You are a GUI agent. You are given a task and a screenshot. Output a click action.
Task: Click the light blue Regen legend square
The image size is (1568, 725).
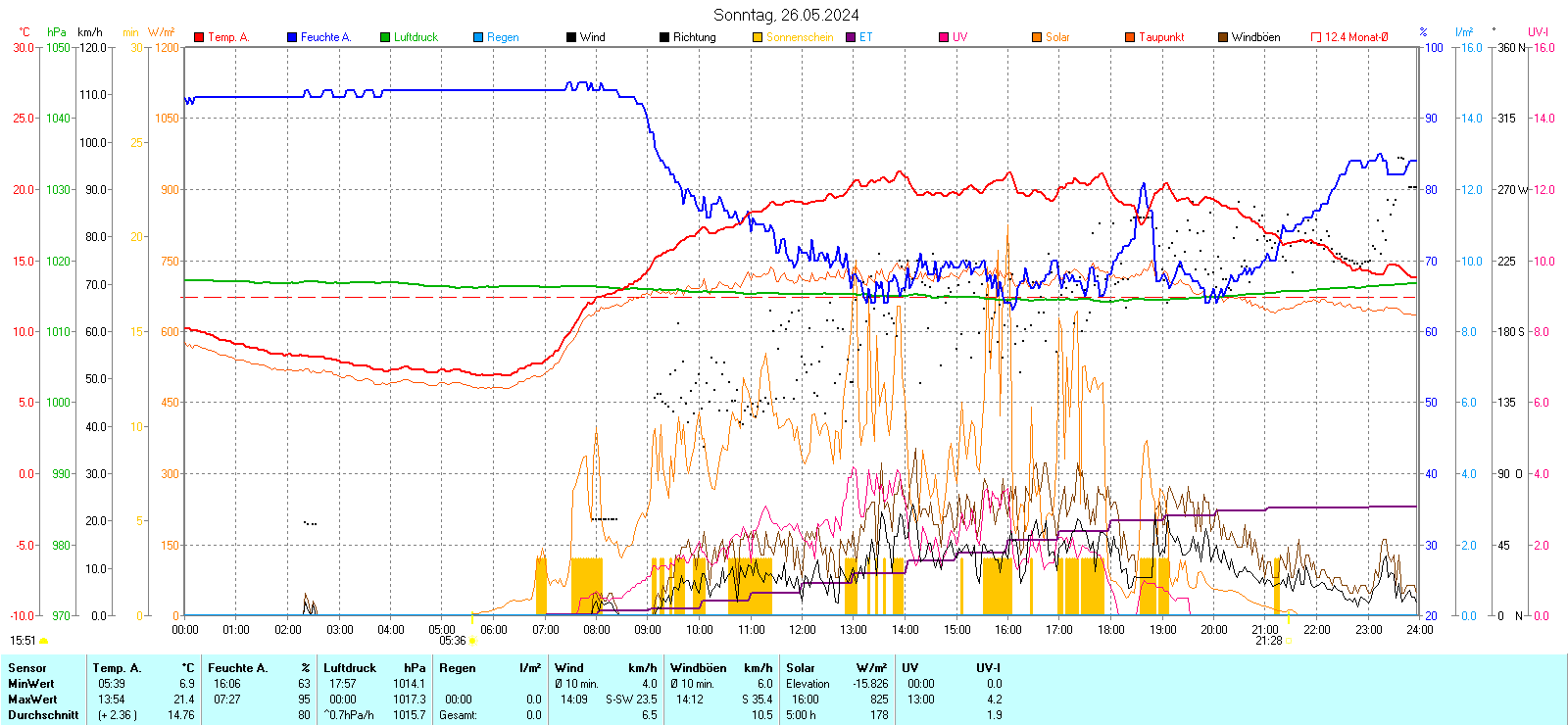478,37
